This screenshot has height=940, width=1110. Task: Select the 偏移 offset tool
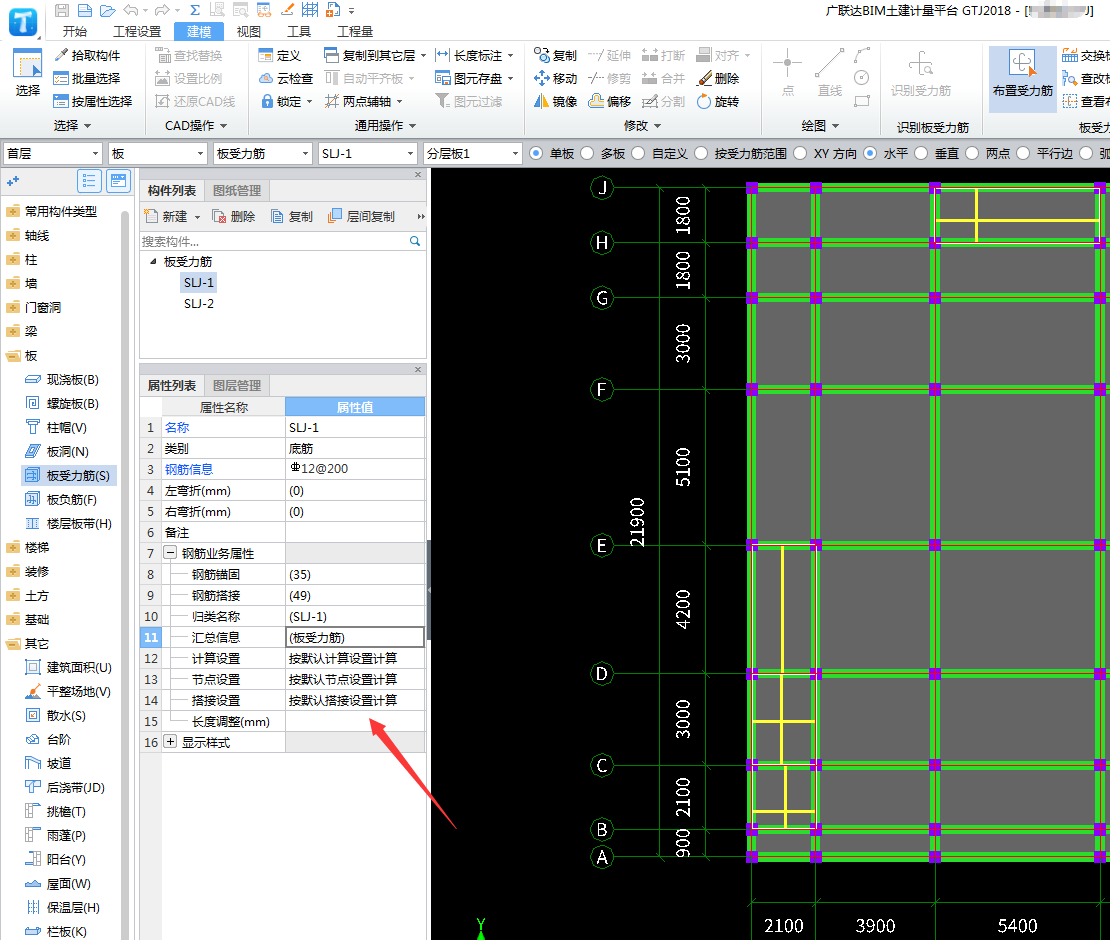[610, 101]
